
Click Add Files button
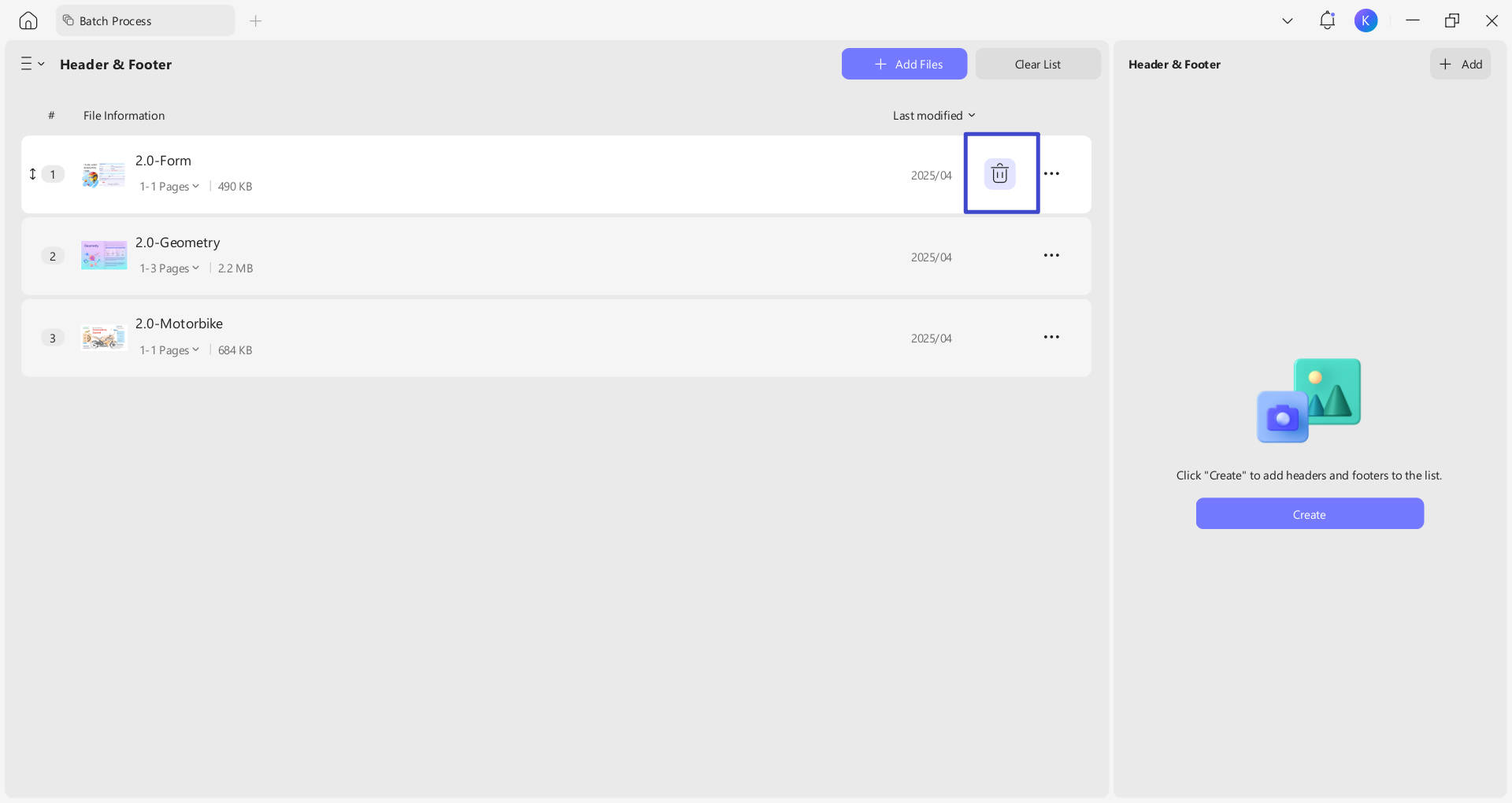904,64
